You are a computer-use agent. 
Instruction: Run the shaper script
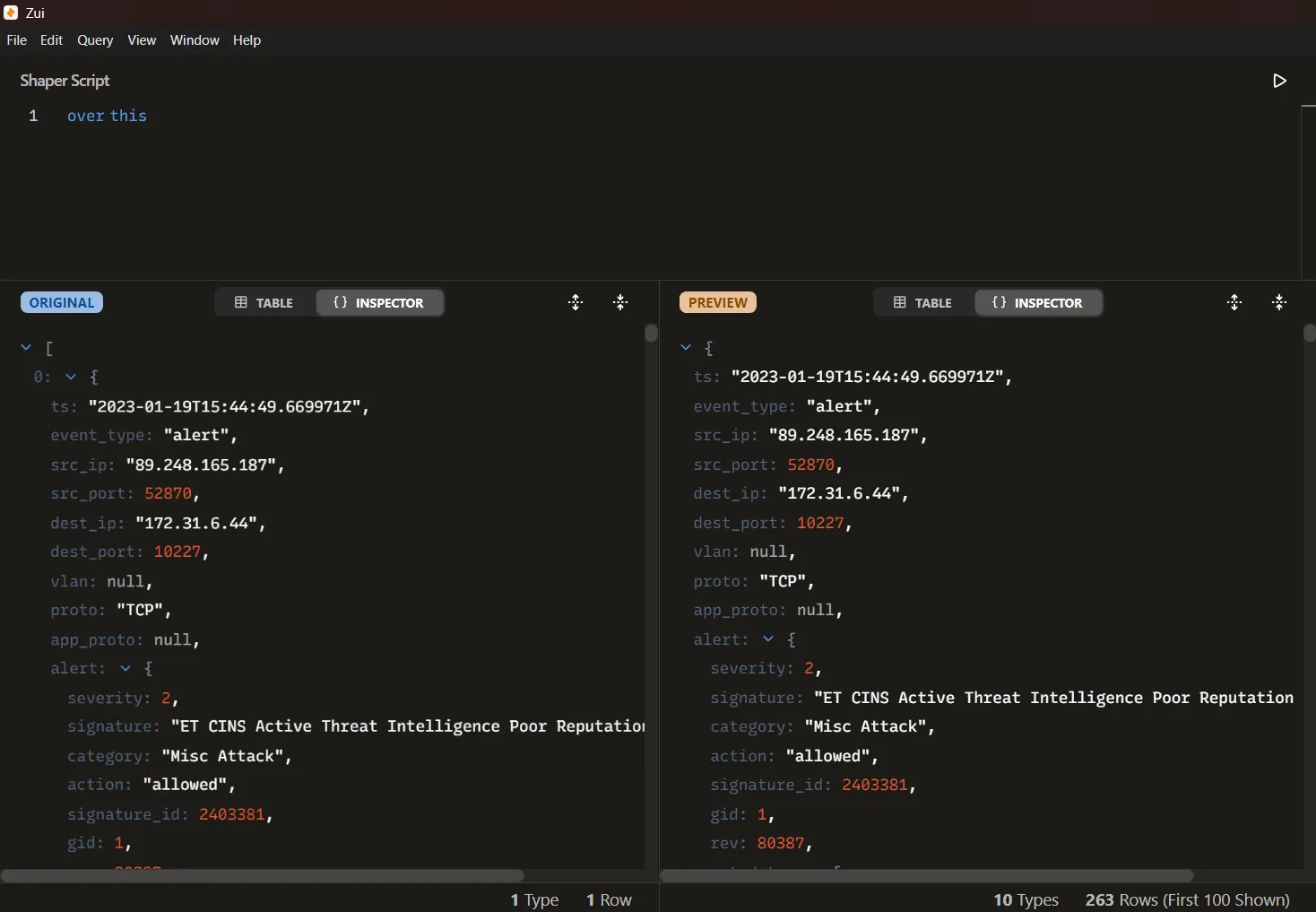pyautogui.click(x=1279, y=80)
